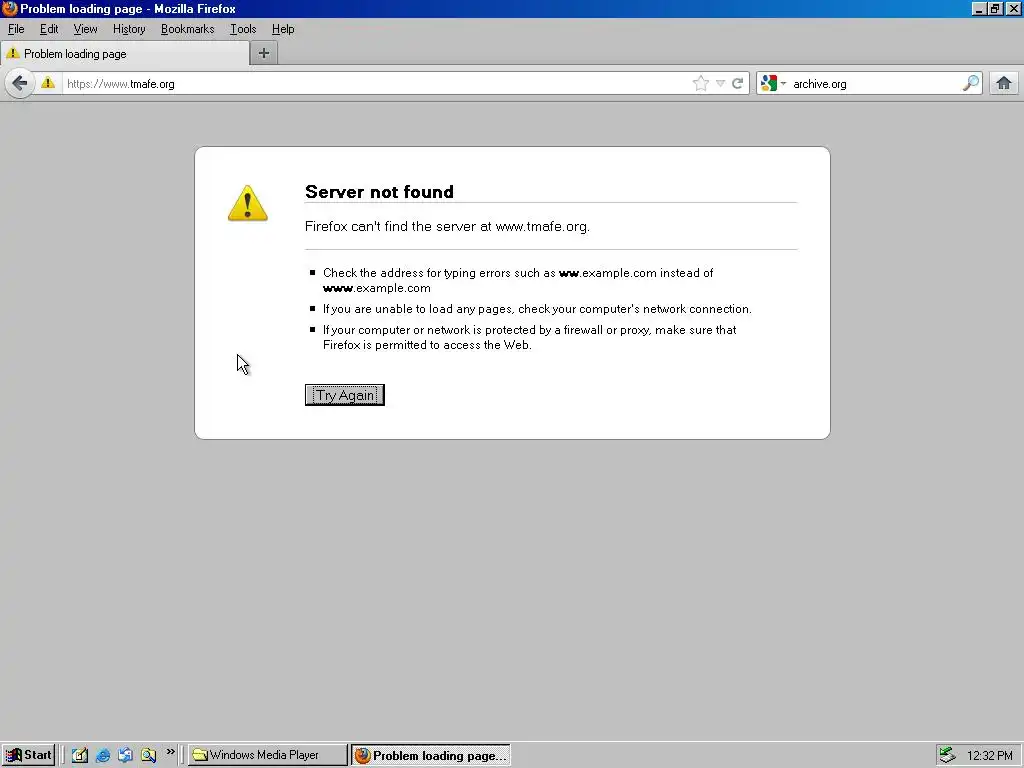Open the File menu

(16, 29)
